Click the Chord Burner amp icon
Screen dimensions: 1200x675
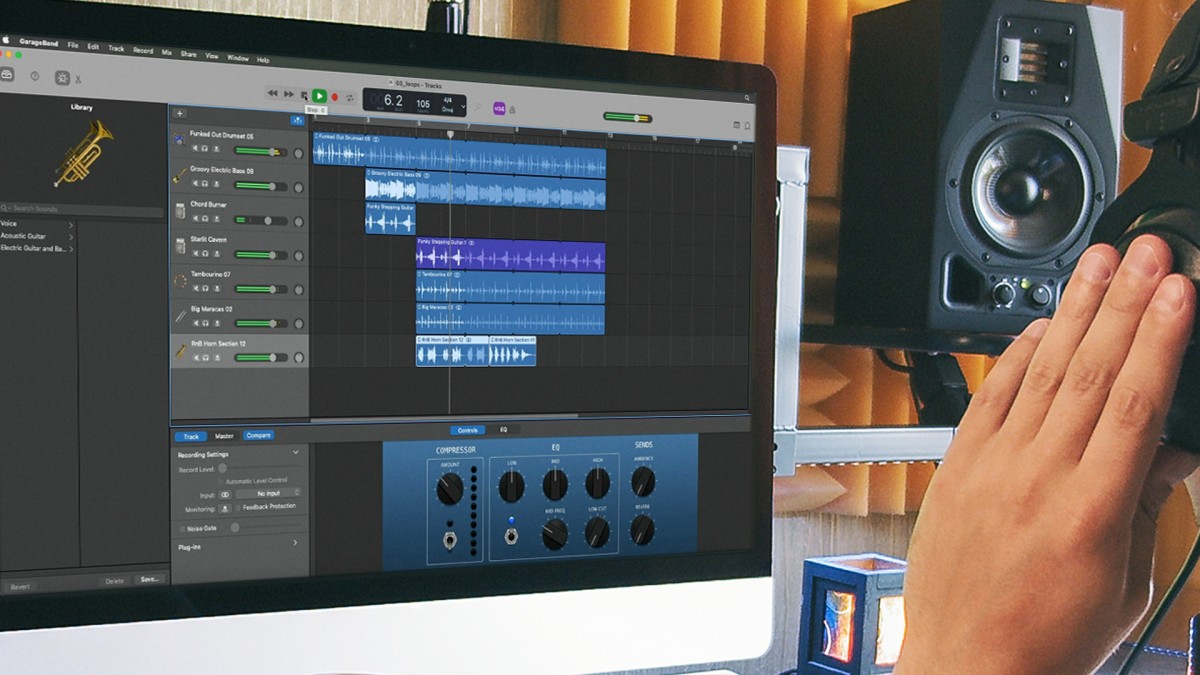180,212
